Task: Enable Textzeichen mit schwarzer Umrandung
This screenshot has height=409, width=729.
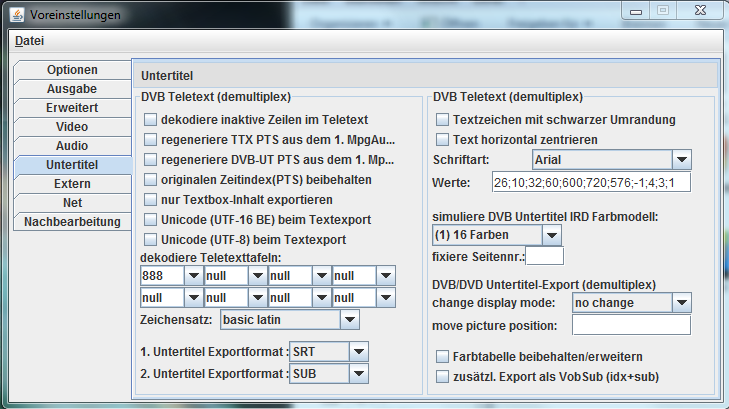Action: coord(443,120)
